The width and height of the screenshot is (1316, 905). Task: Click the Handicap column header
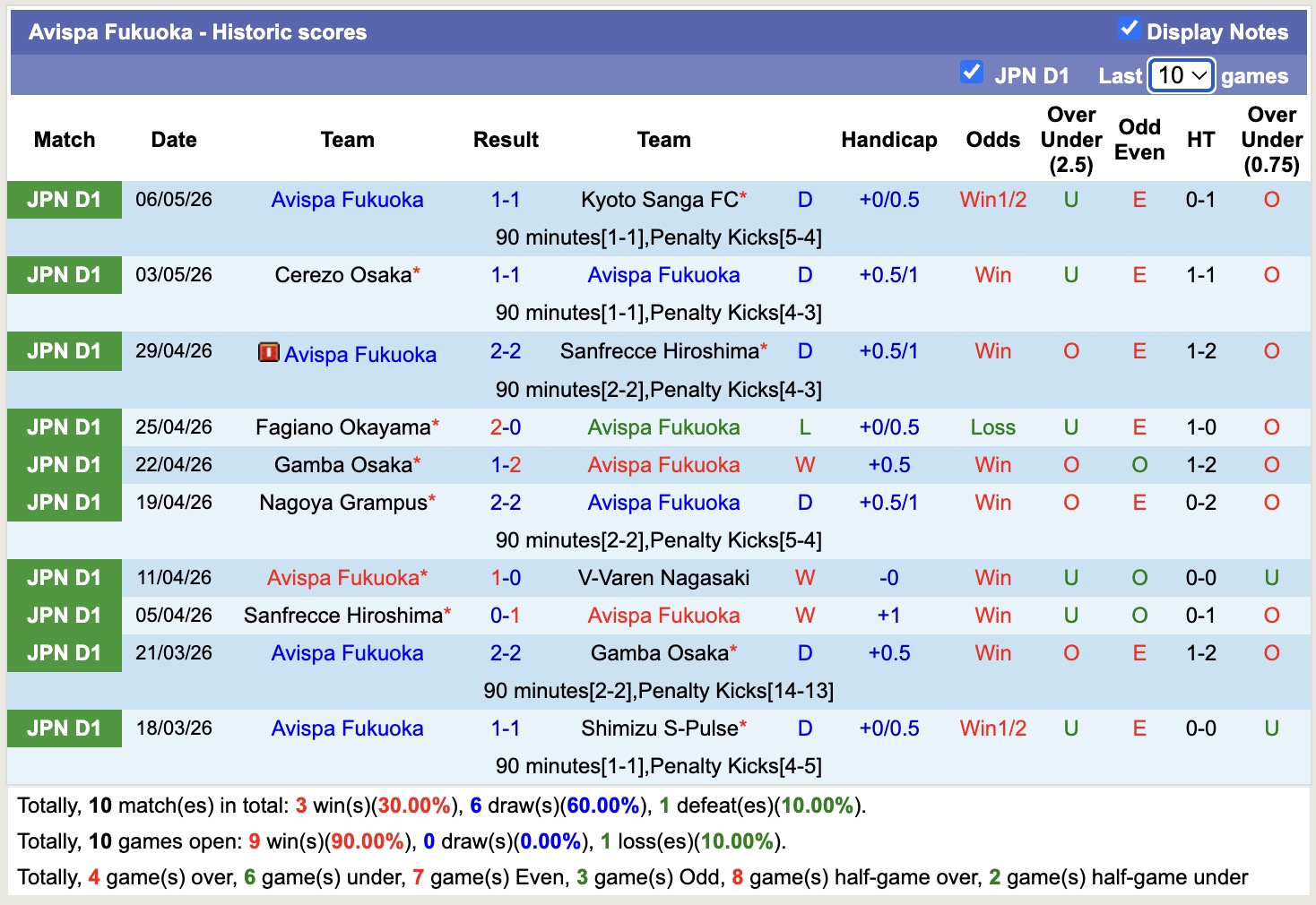(888, 140)
